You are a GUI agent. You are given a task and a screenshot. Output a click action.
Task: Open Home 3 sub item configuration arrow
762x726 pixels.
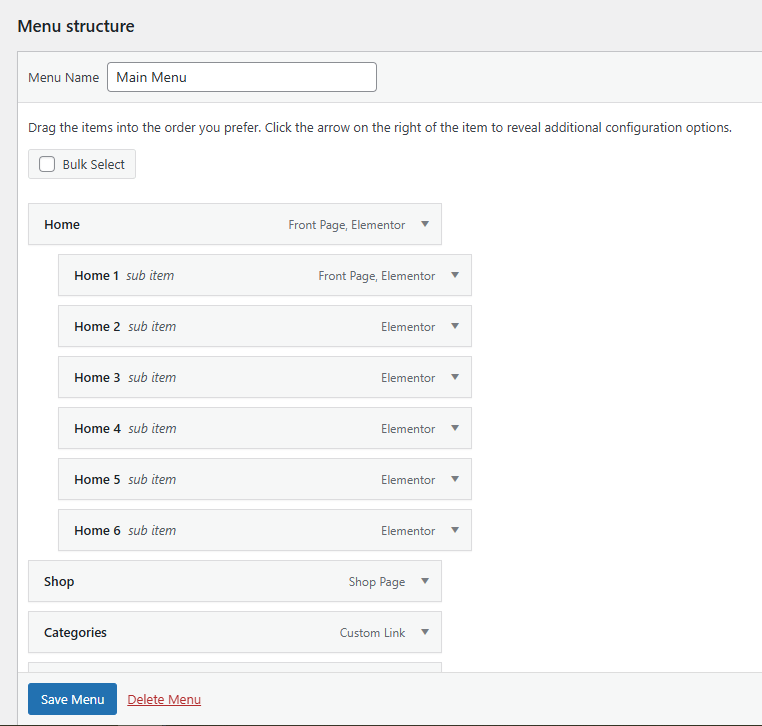pos(455,378)
